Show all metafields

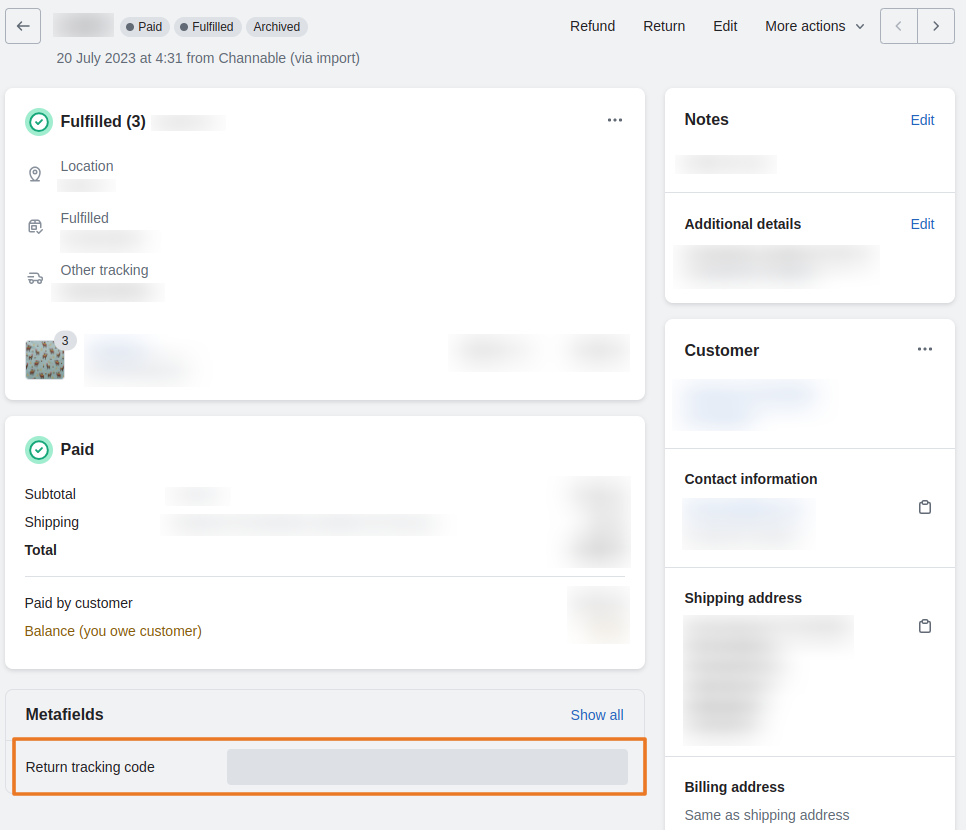pyautogui.click(x=596, y=715)
